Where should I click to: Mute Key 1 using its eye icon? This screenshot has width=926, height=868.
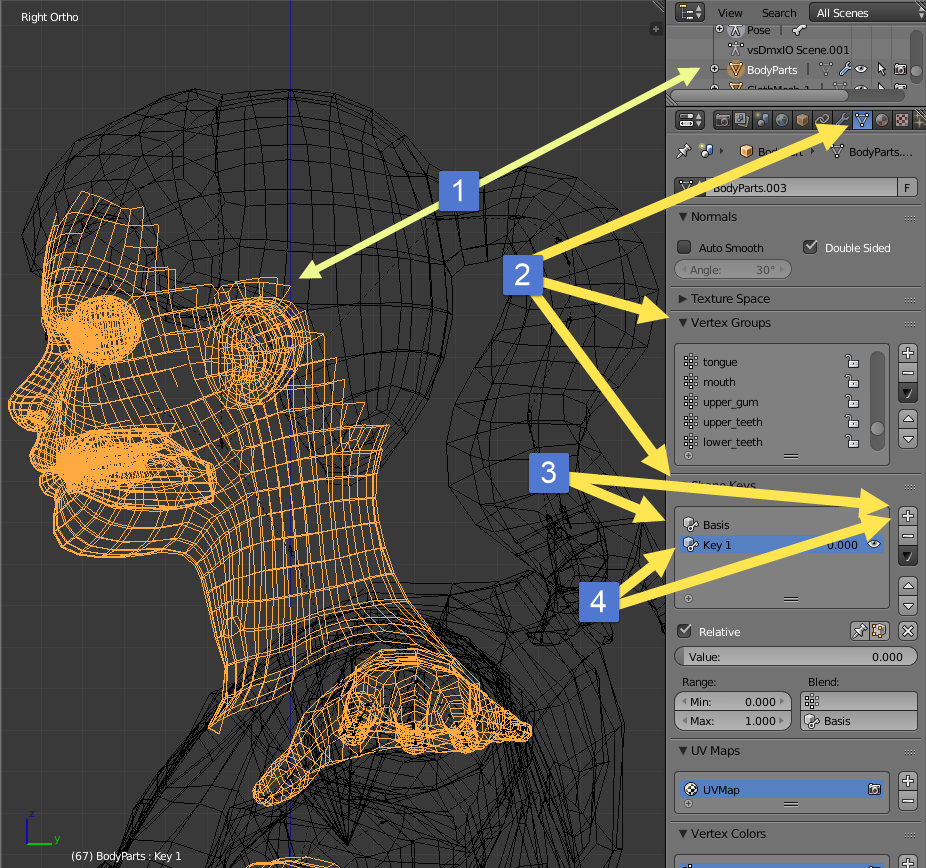[873, 545]
